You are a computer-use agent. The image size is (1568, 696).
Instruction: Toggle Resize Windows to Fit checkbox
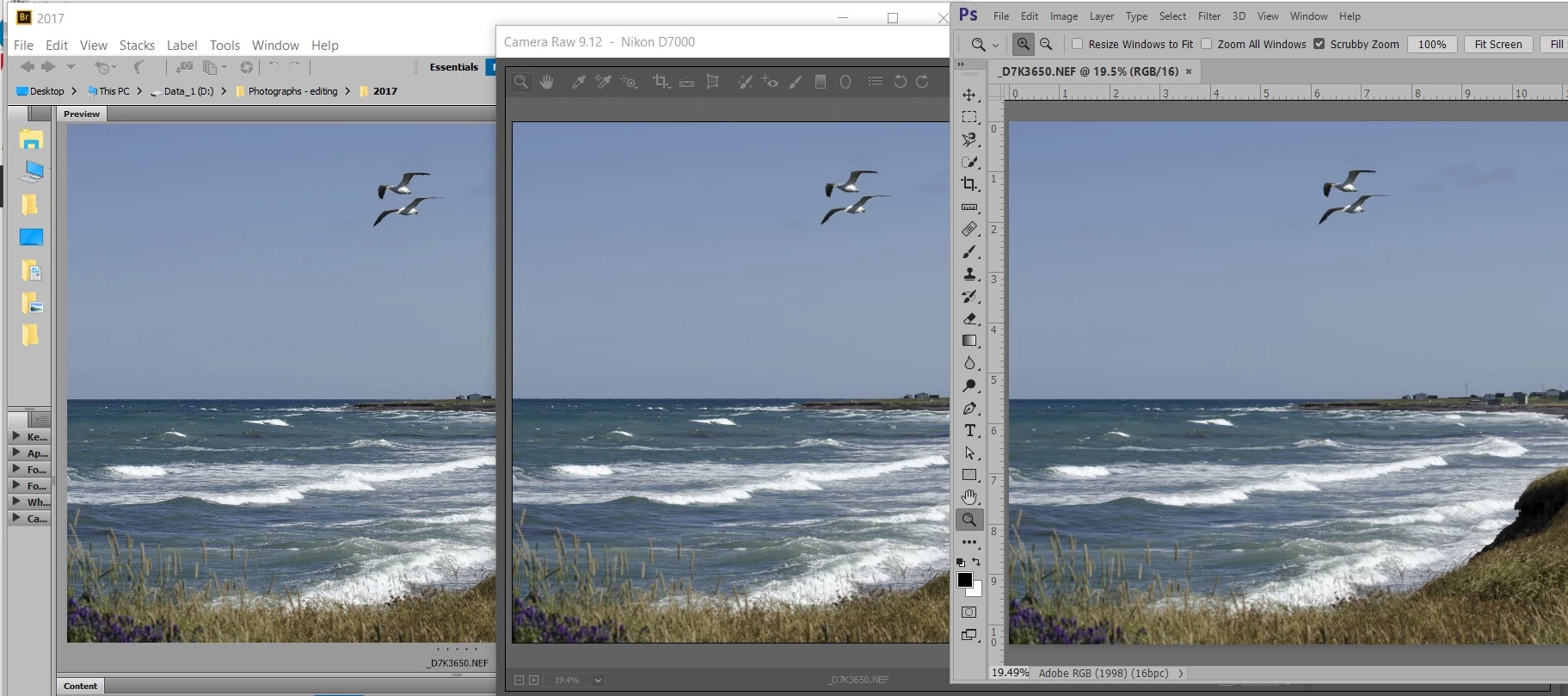click(x=1077, y=44)
